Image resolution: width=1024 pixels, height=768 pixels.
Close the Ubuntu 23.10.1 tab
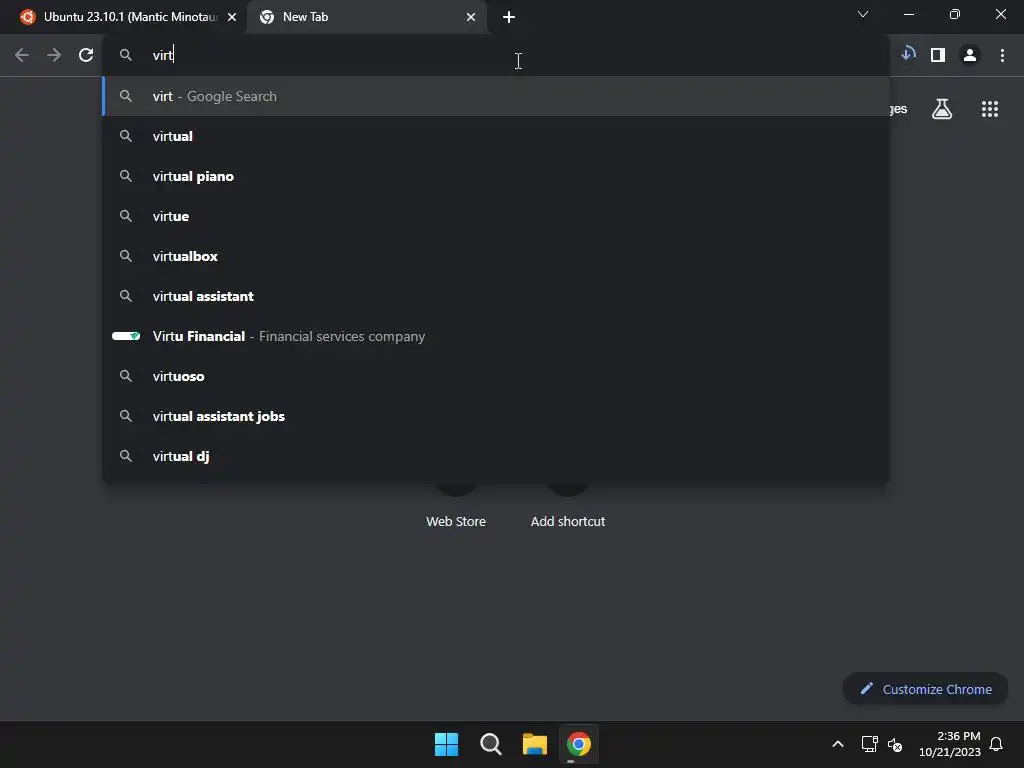(x=232, y=17)
